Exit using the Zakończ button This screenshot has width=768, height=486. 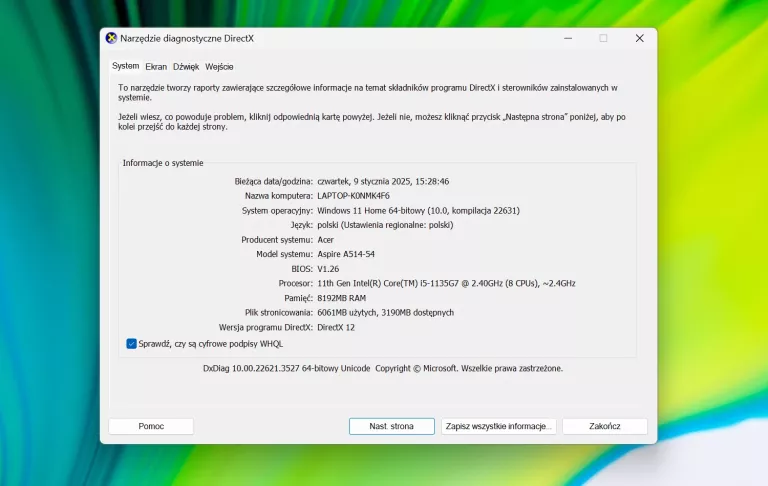604,426
